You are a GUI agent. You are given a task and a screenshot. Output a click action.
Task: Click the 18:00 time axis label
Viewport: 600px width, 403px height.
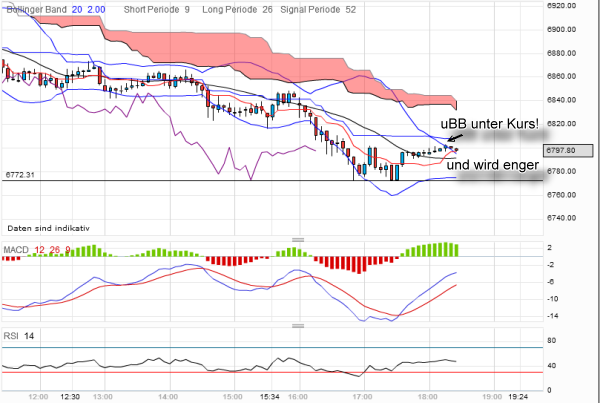point(428,396)
